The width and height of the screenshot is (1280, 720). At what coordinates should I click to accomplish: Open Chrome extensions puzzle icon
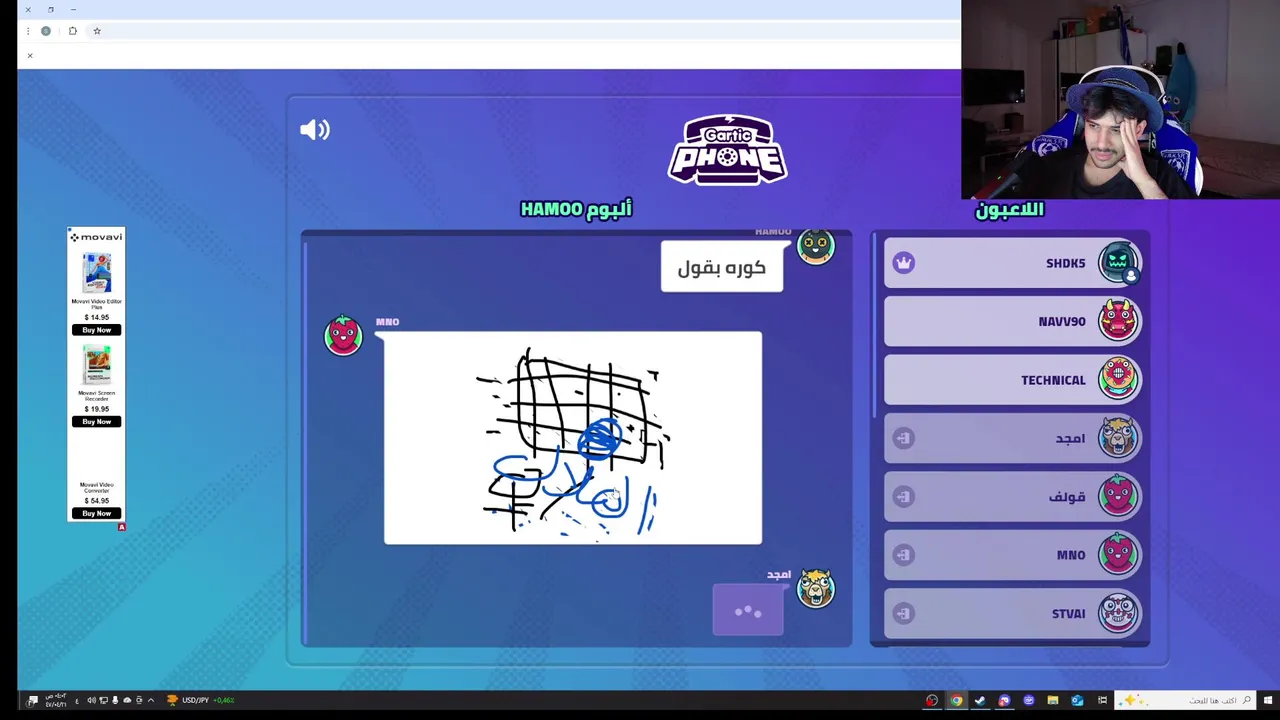(x=72, y=31)
